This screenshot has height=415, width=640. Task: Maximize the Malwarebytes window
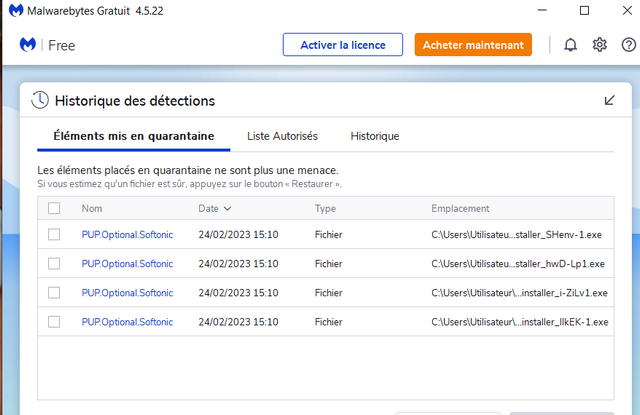[x=584, y=10]
